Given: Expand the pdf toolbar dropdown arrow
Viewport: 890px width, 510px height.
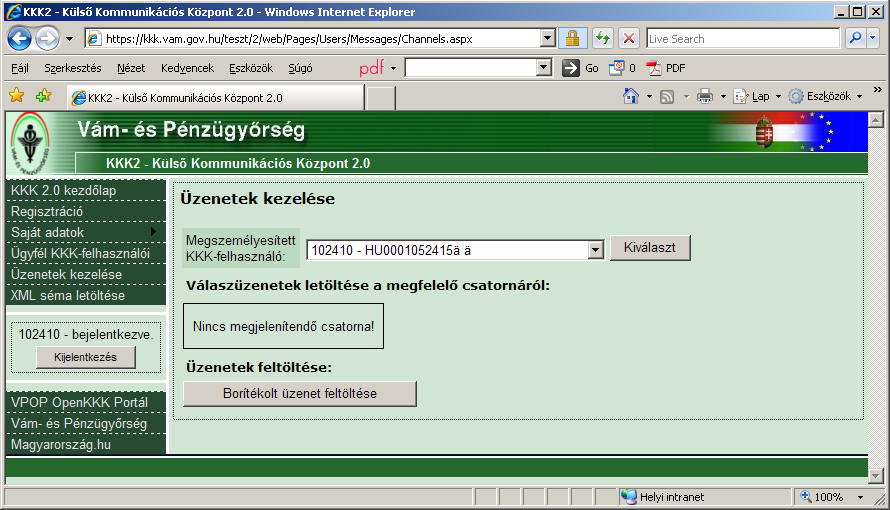Looking at the screenshot, I should click(x=393, y=69).
